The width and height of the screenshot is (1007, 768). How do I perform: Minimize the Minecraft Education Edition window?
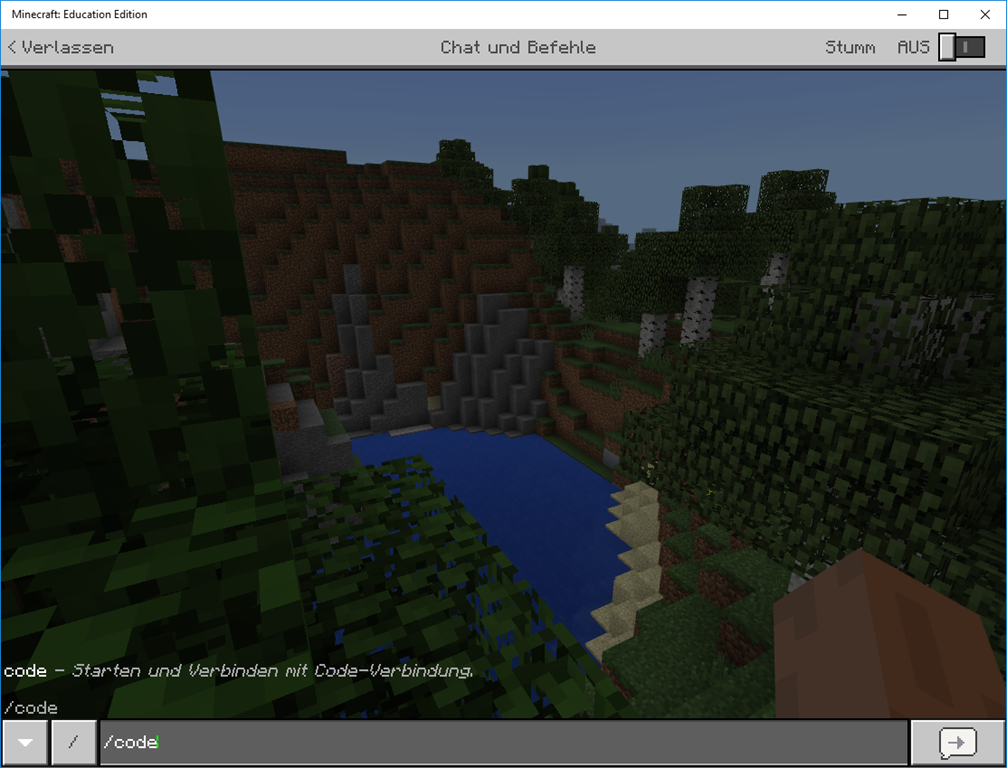pos(903,14)
